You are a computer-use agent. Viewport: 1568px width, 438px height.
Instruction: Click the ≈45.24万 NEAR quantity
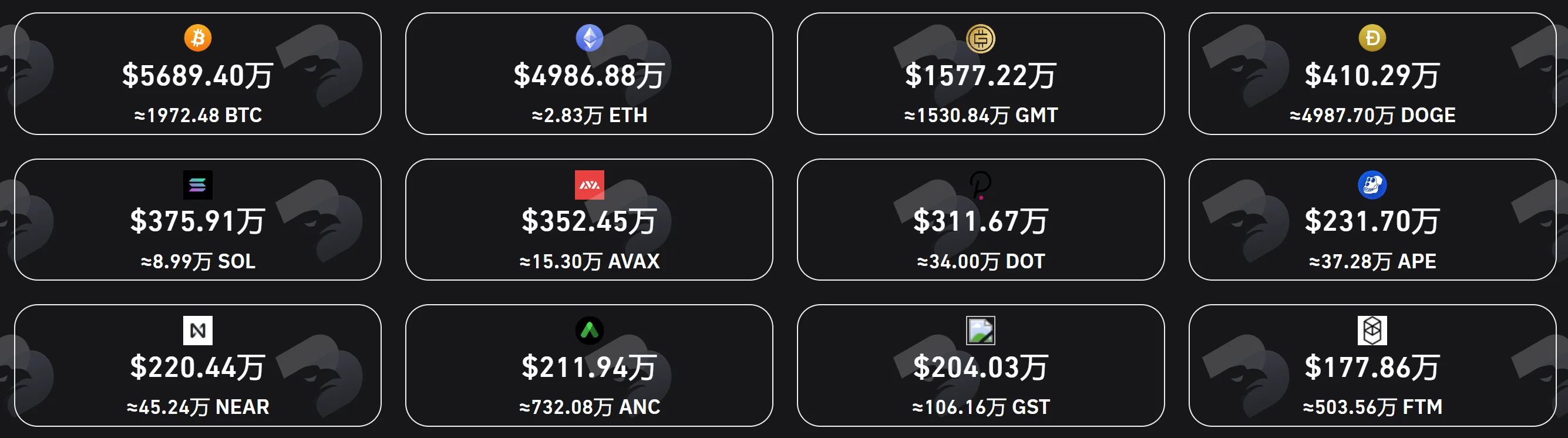click(x=198, y=407)
